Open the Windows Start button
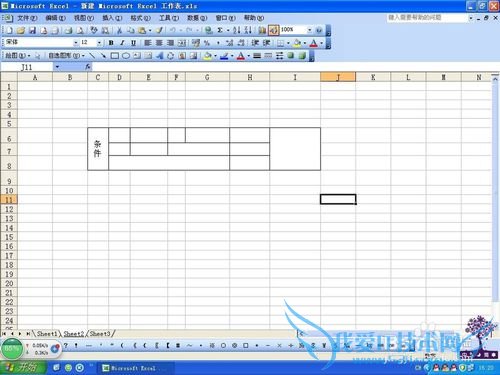This screenshot has height=375, width=500. point(23,368)
